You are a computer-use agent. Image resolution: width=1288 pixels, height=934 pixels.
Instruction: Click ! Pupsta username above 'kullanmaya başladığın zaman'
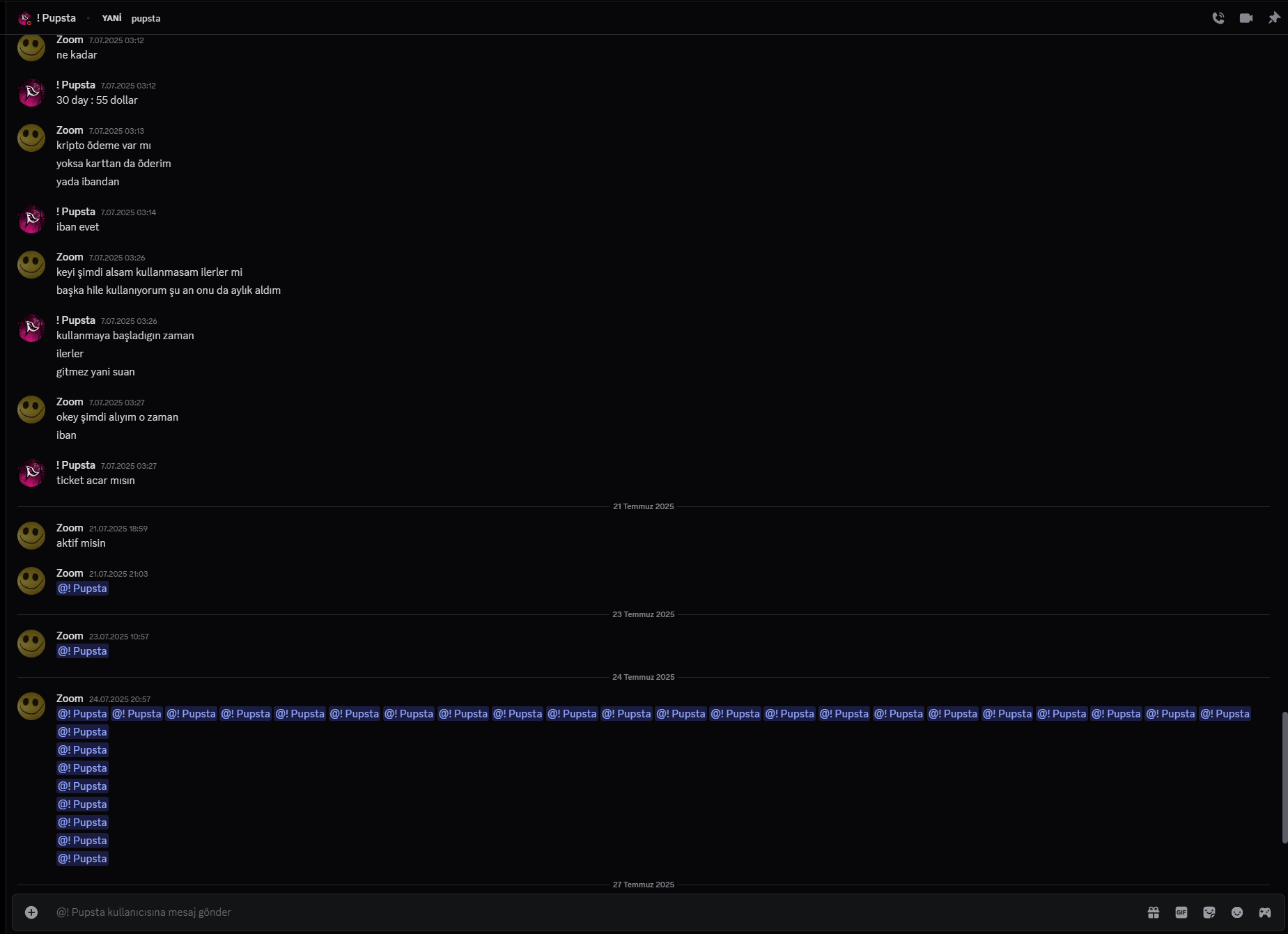coord(76,320)
